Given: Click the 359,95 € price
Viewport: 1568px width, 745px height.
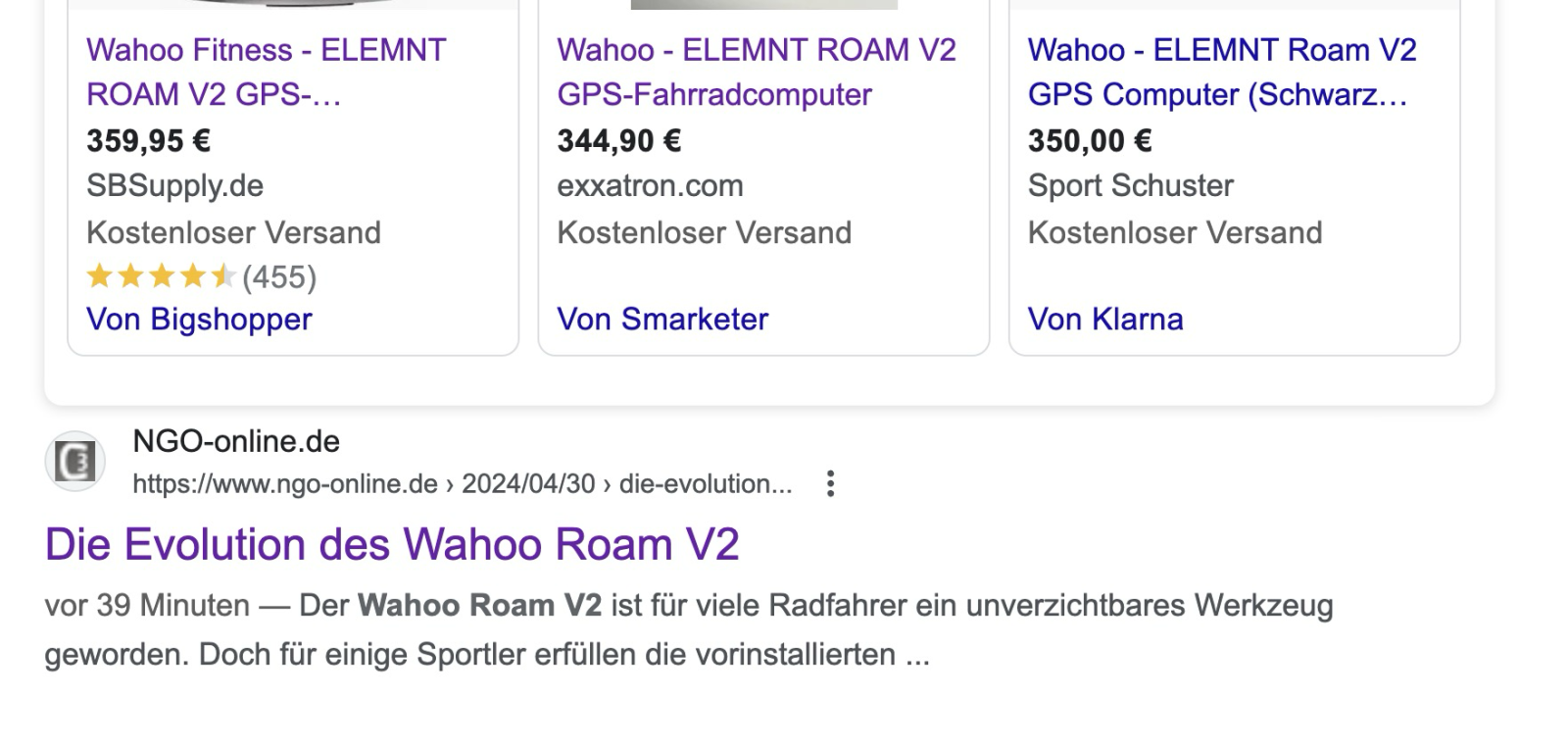Looking at the screenshot, I should pyautogui.click(x=148, y=141).
